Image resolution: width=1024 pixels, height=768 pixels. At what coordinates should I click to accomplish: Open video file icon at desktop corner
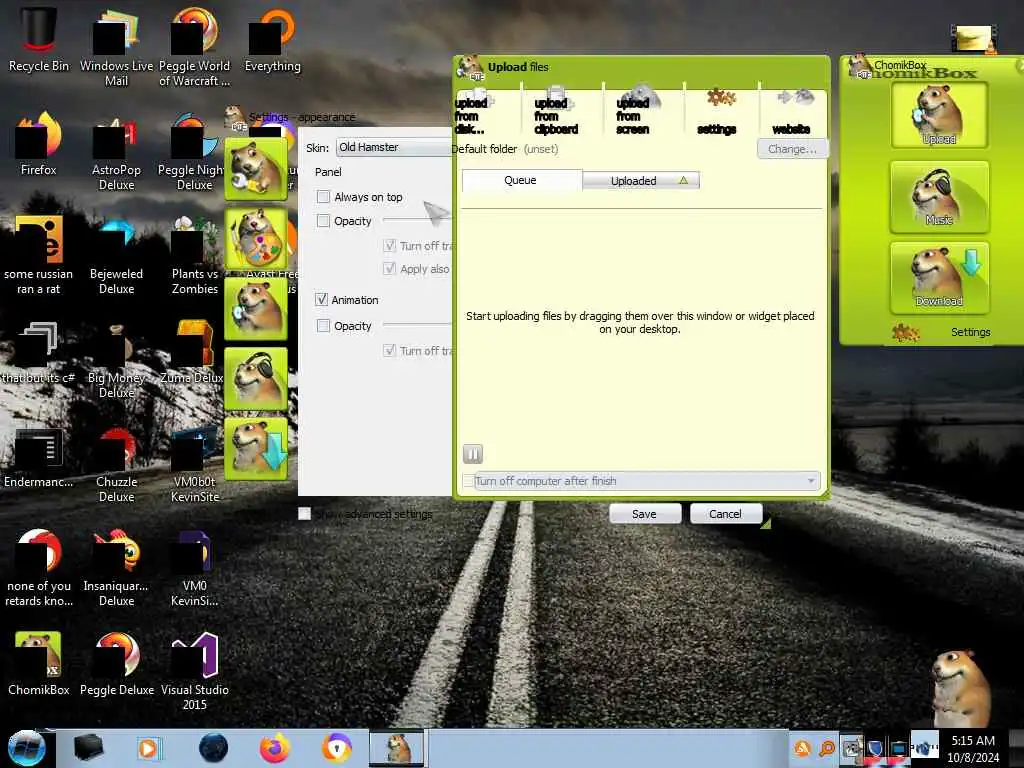pos(974,39)
